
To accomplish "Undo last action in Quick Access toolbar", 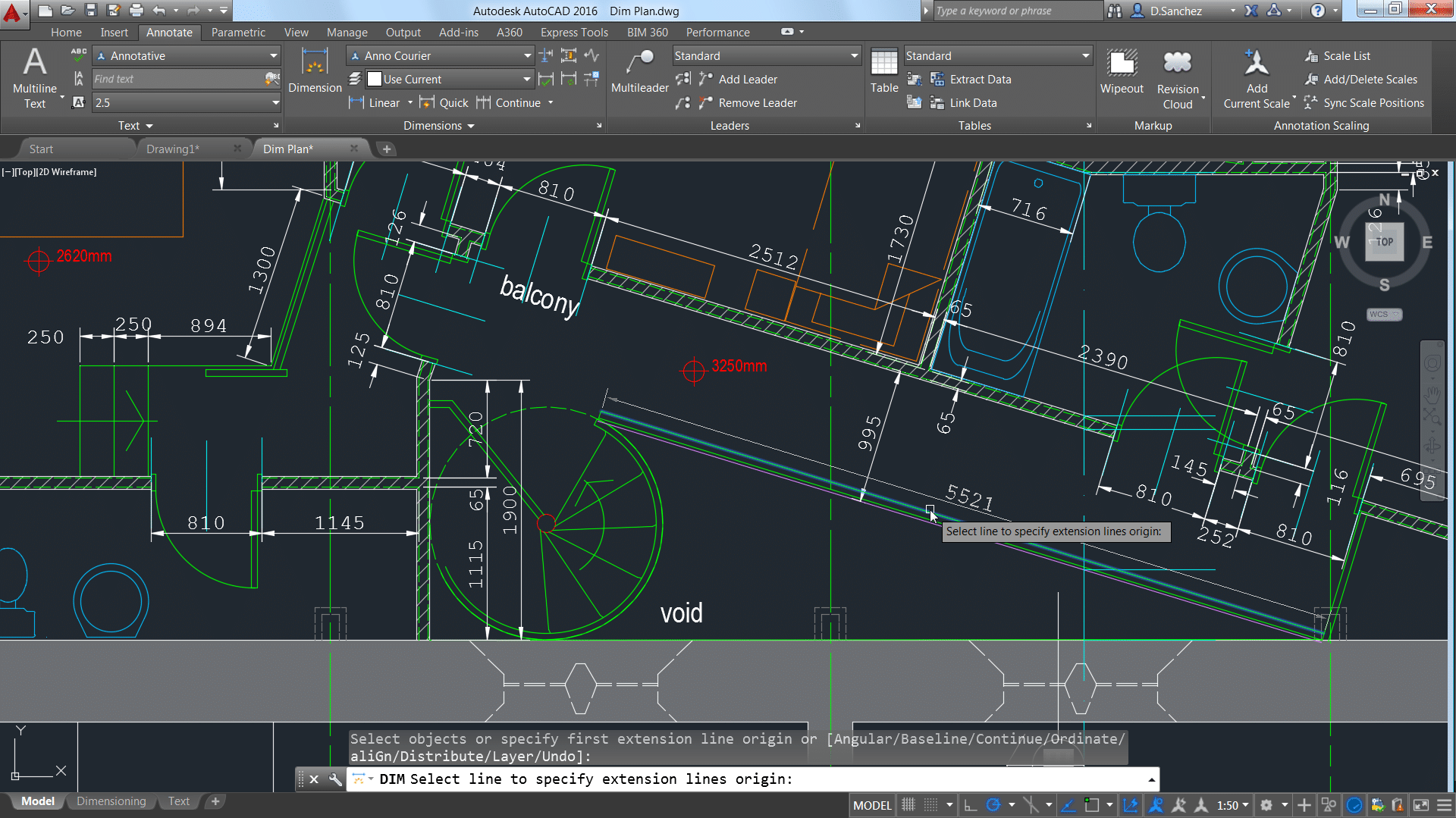I will (158, 10).
